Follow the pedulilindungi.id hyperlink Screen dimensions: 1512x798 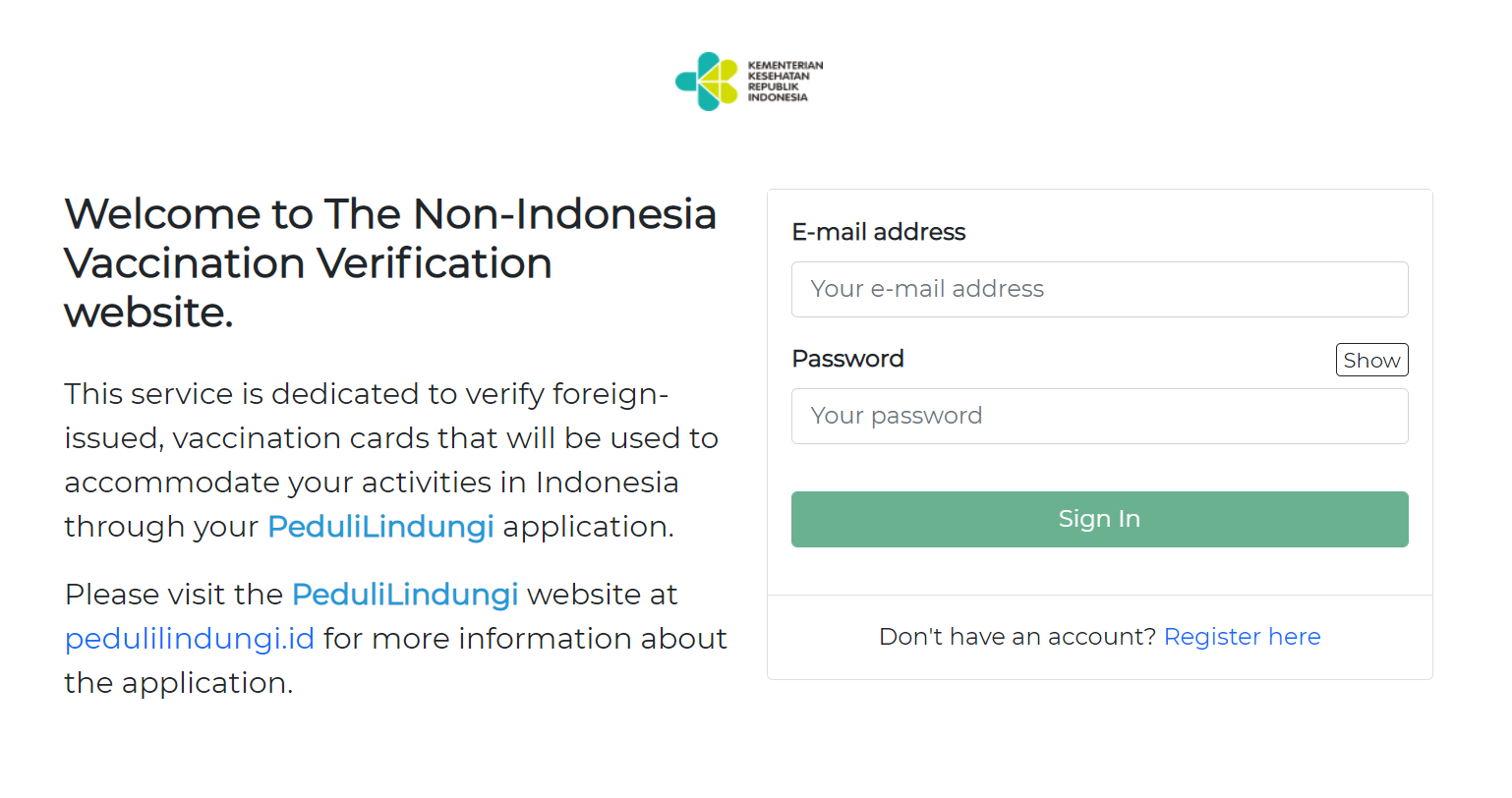190,639
